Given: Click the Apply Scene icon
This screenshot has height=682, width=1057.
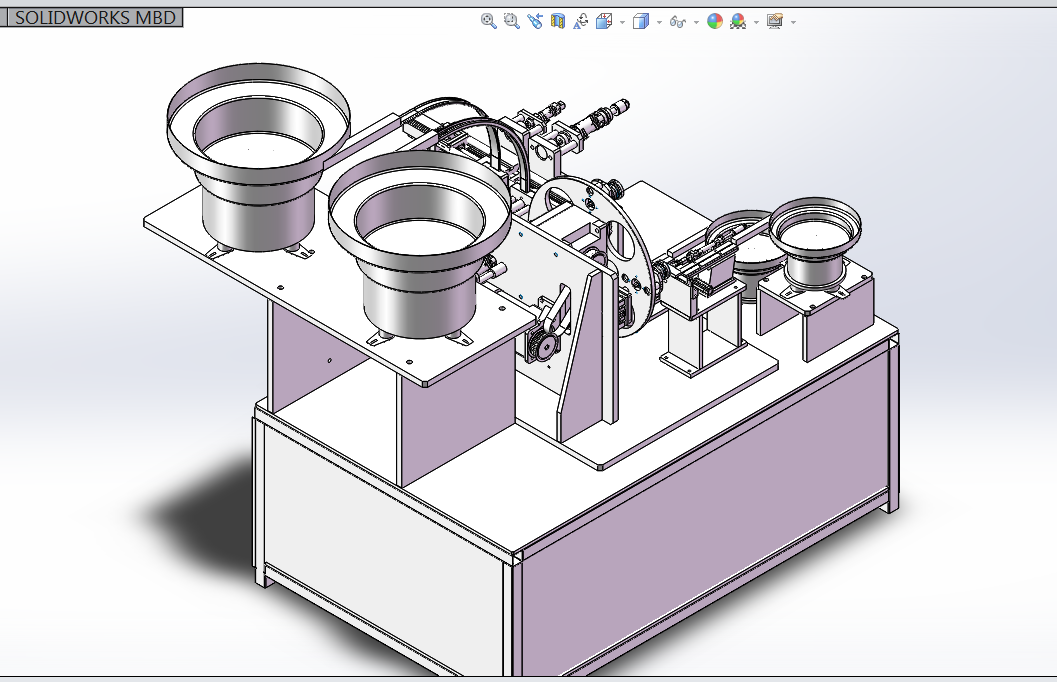Looking at the screenshot, I should click(x=738, y=22).
